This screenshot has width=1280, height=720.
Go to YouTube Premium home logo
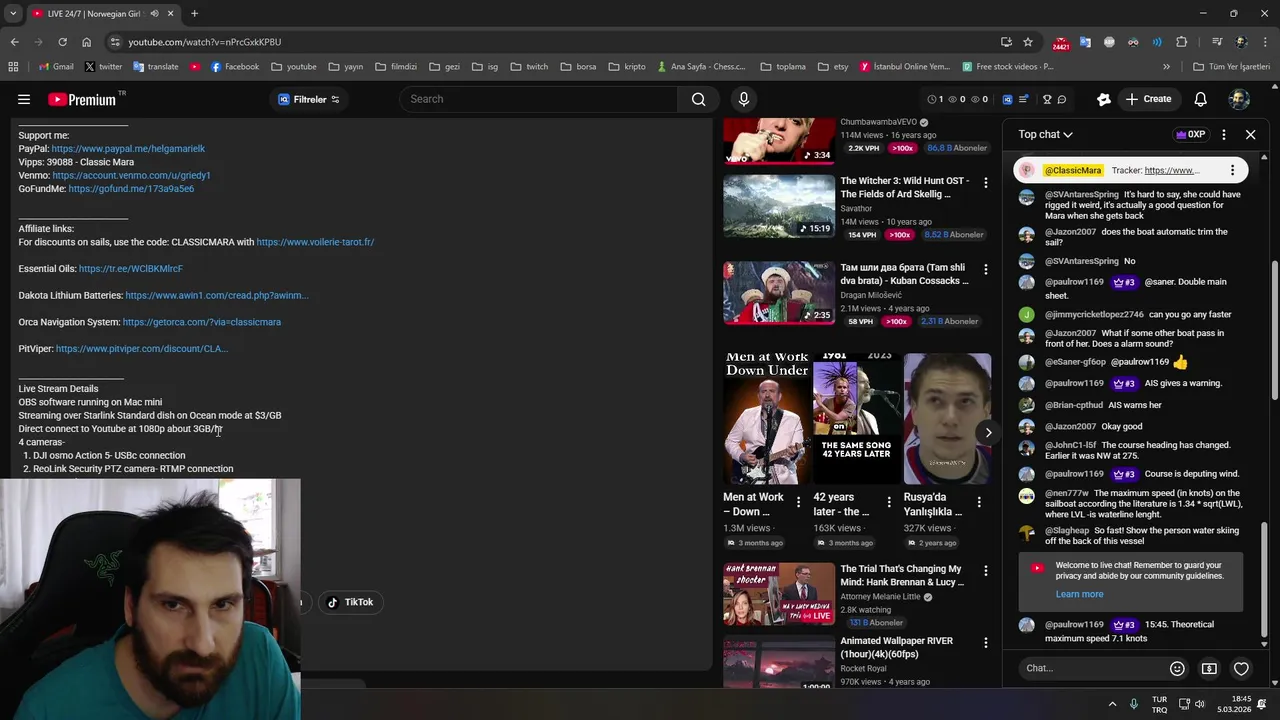click(x=82, y=99)
